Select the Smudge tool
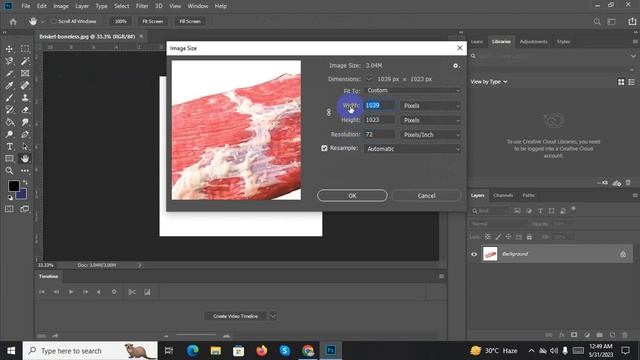Viewport: 640px width, 360px height. [25, 122]
